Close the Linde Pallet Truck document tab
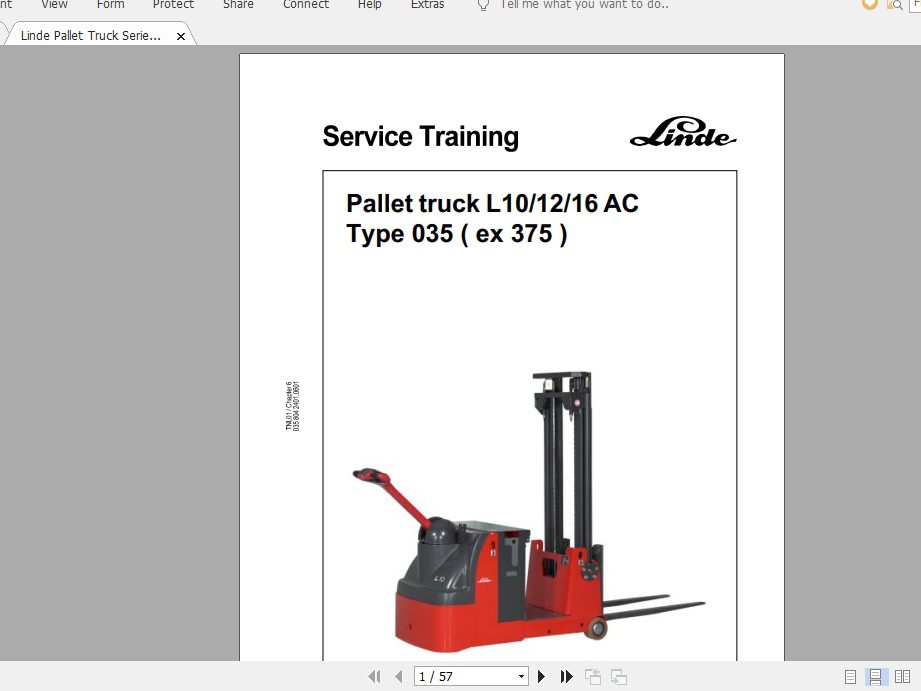This screenshot has height=691, width=921. tap(181, 36)
